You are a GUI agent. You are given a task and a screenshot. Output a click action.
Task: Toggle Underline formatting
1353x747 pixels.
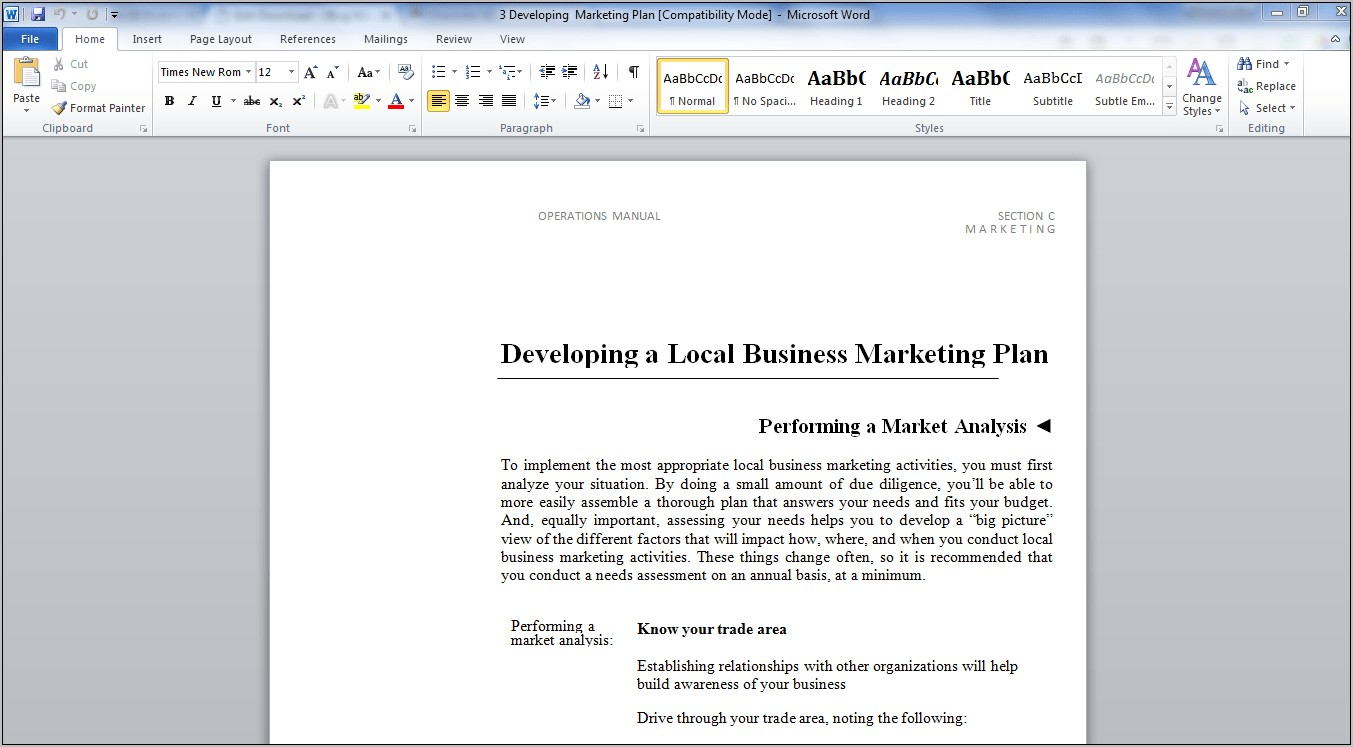click(216, 101)
